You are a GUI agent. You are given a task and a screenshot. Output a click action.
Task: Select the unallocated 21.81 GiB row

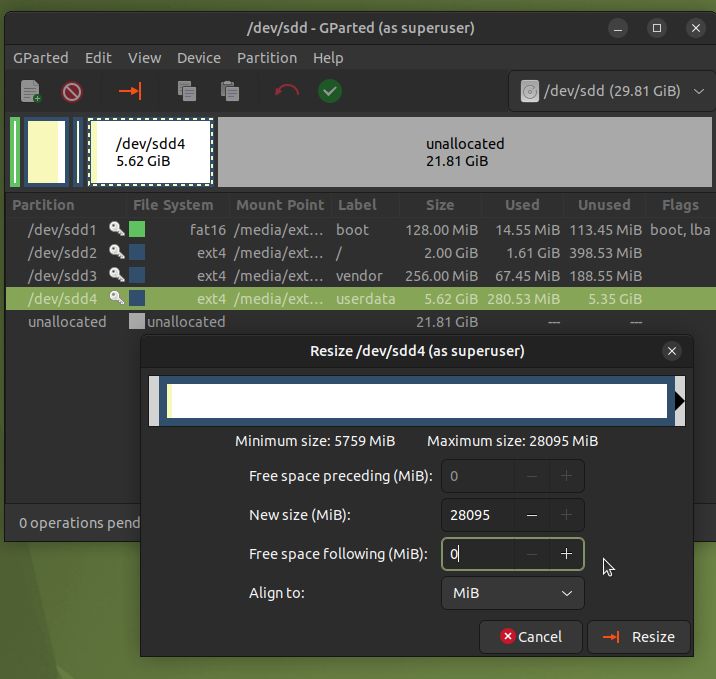coord(361,321)
